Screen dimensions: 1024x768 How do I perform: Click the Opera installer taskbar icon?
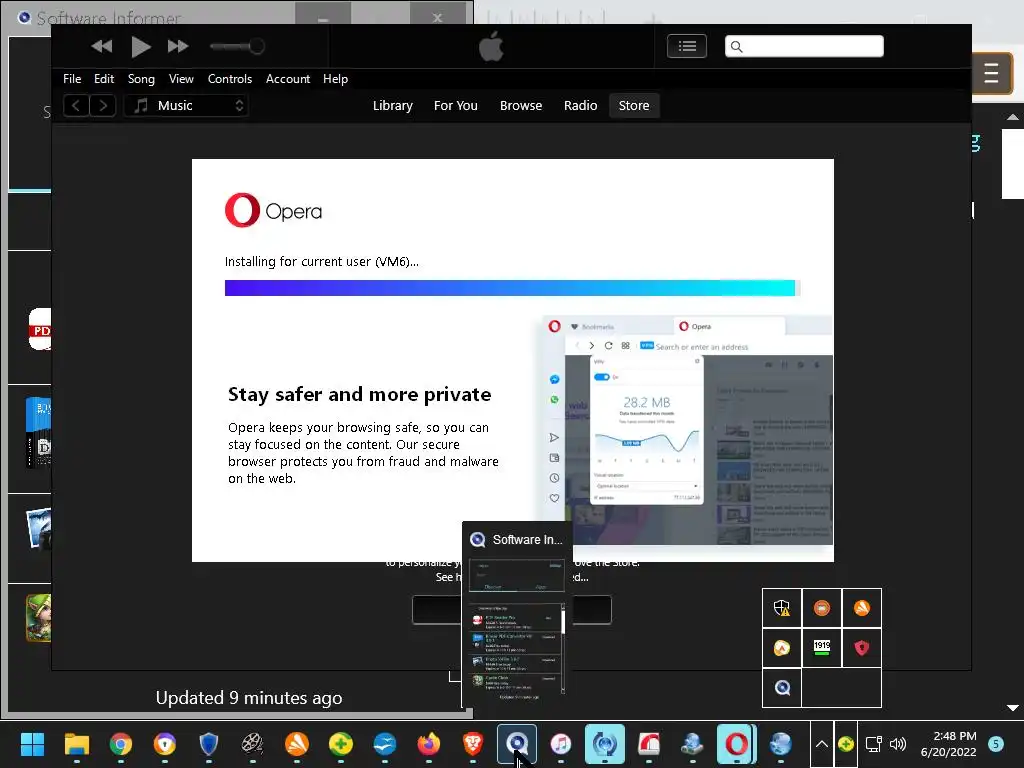coord(737,744)
